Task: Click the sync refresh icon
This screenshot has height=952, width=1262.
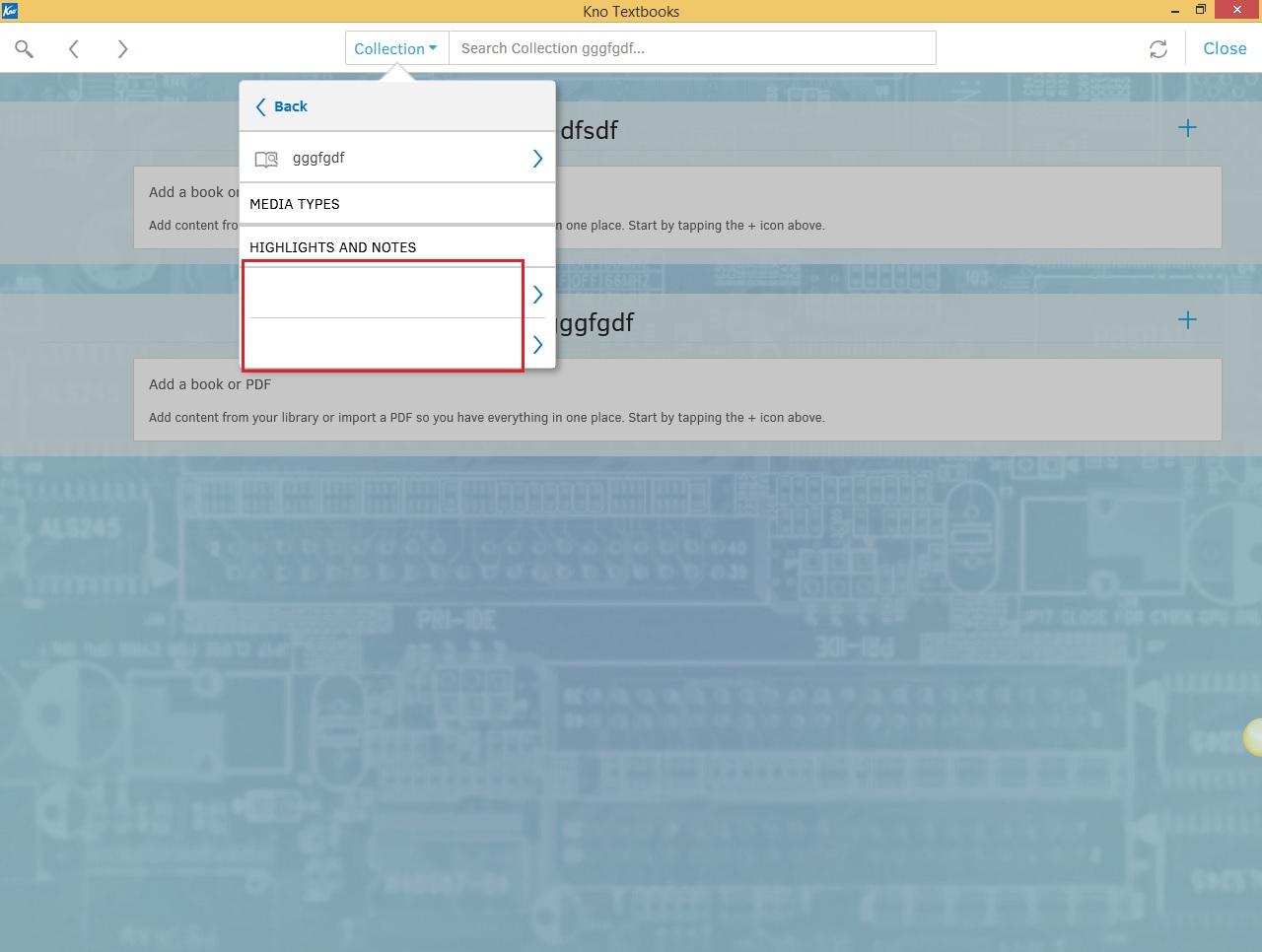Action: (1158, 48)
